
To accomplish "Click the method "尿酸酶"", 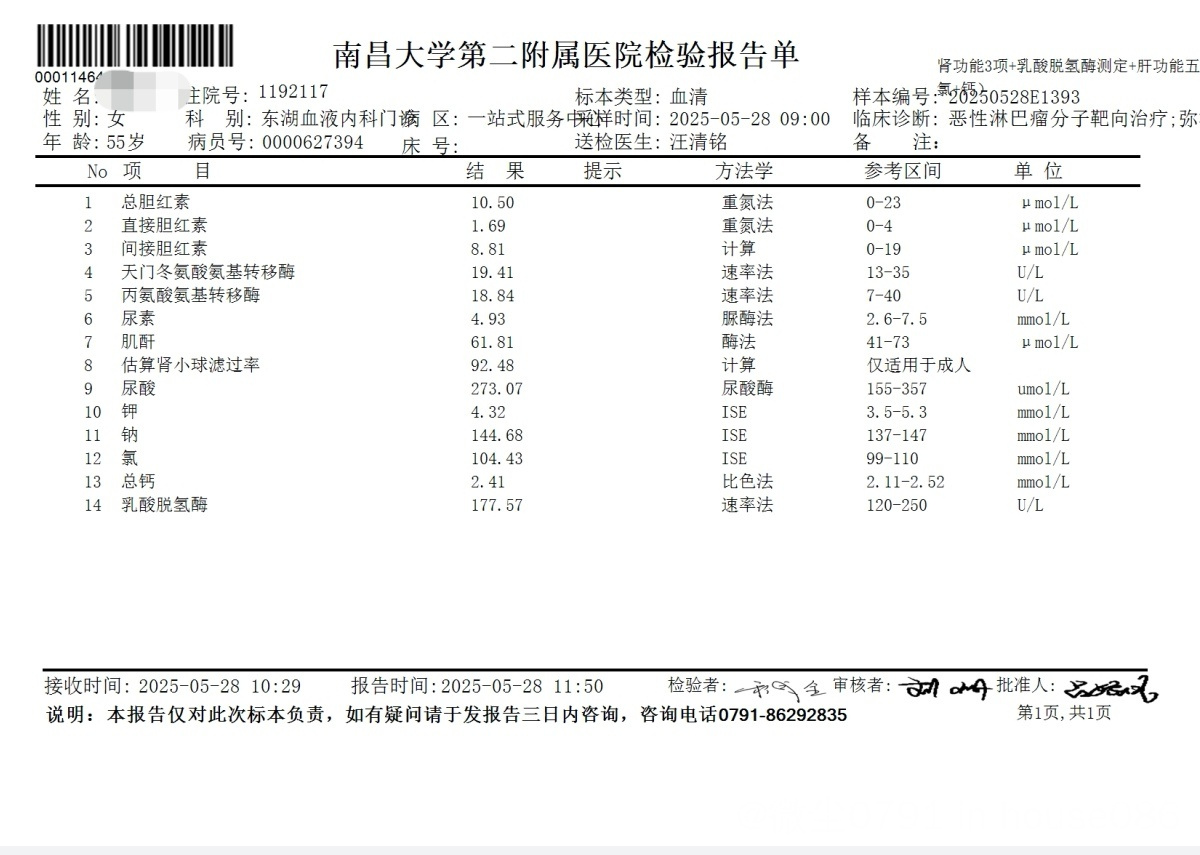I will 747,388.
